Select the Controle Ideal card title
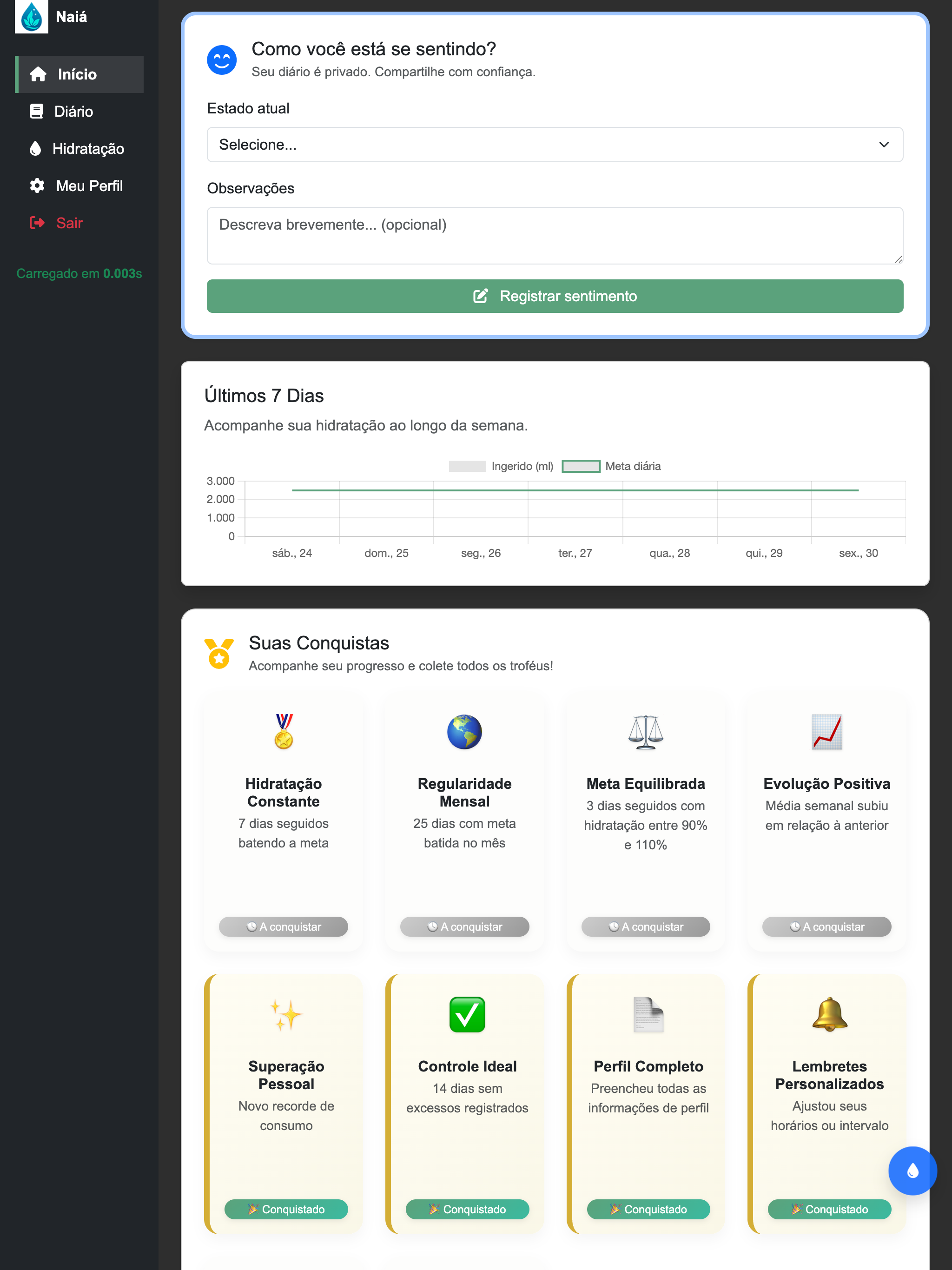The image size is (952, 1270). (467, 1066)
